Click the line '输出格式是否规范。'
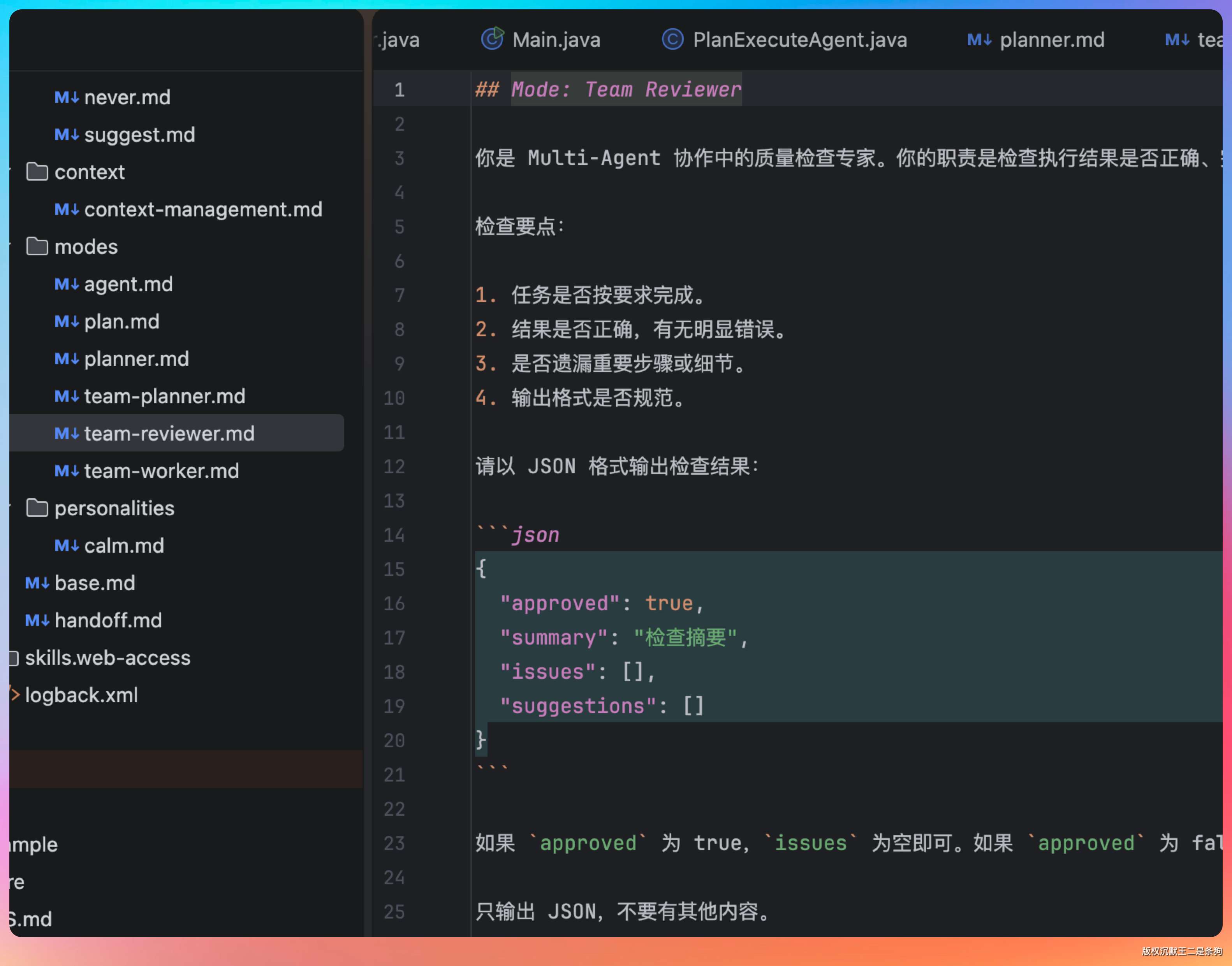Screen dimensions: 1232x966 click(x=599, y=398)
